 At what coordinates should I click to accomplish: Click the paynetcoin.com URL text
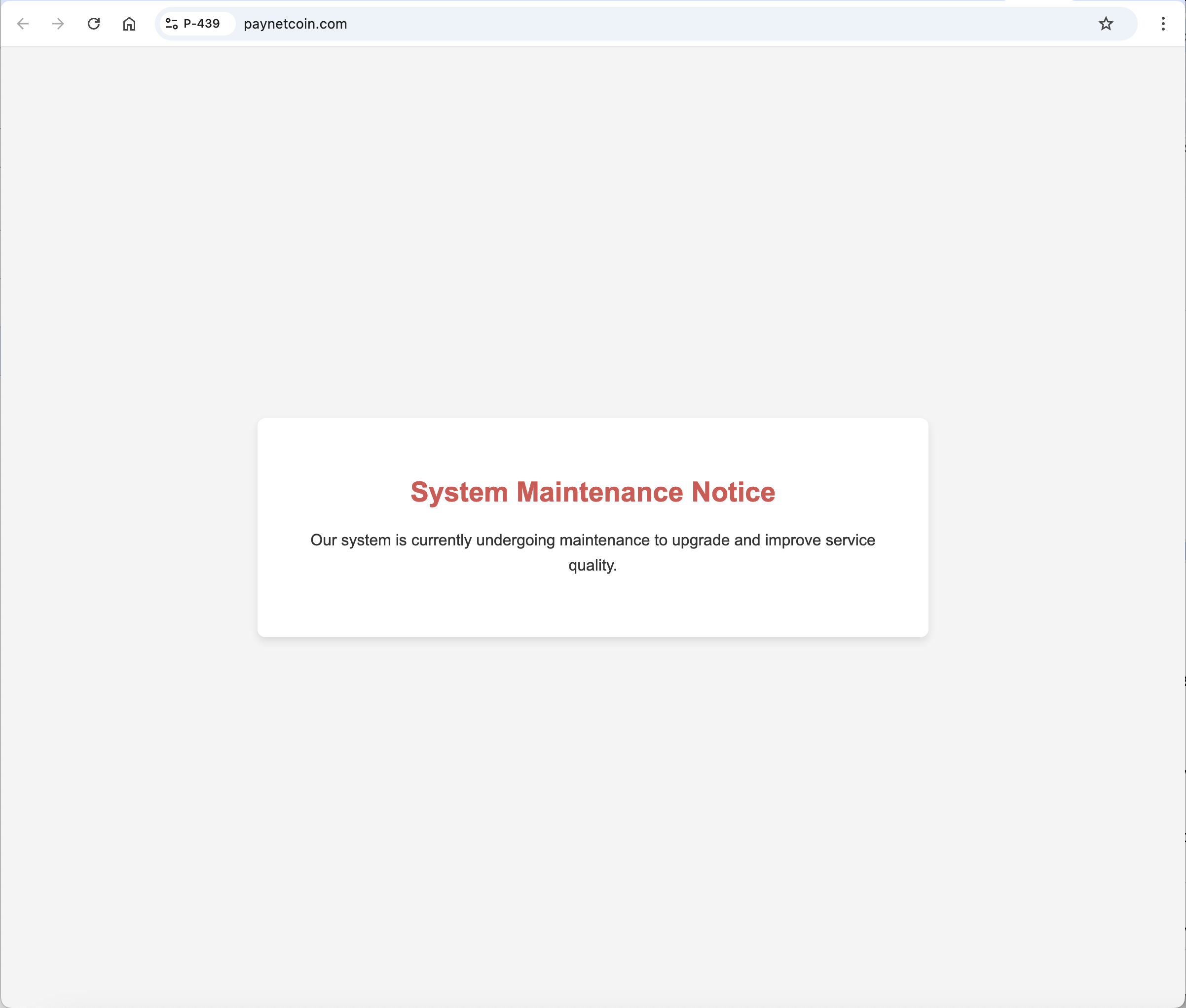295,24
